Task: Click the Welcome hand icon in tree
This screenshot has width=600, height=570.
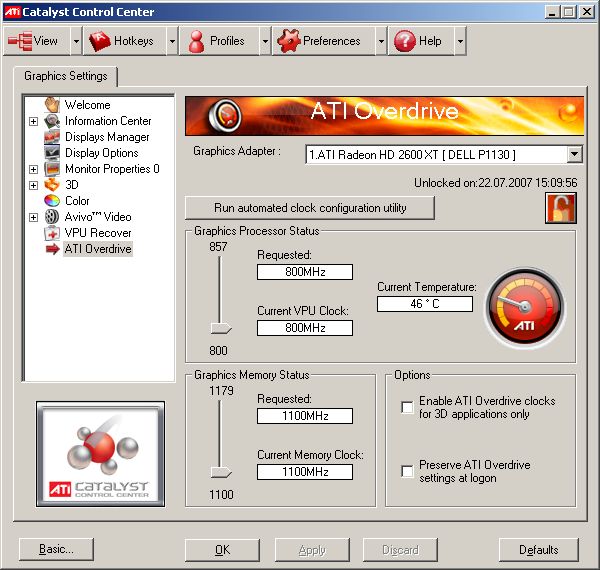Action: 52,104
